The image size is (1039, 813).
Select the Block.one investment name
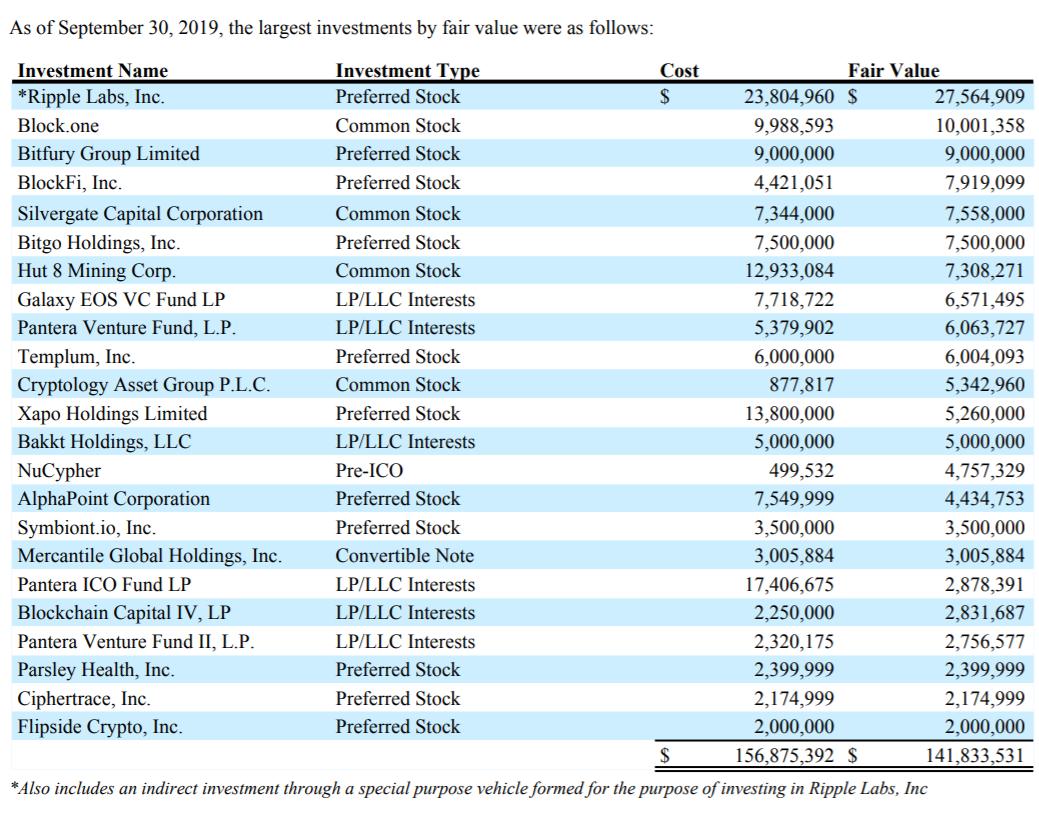pos(58,125)
